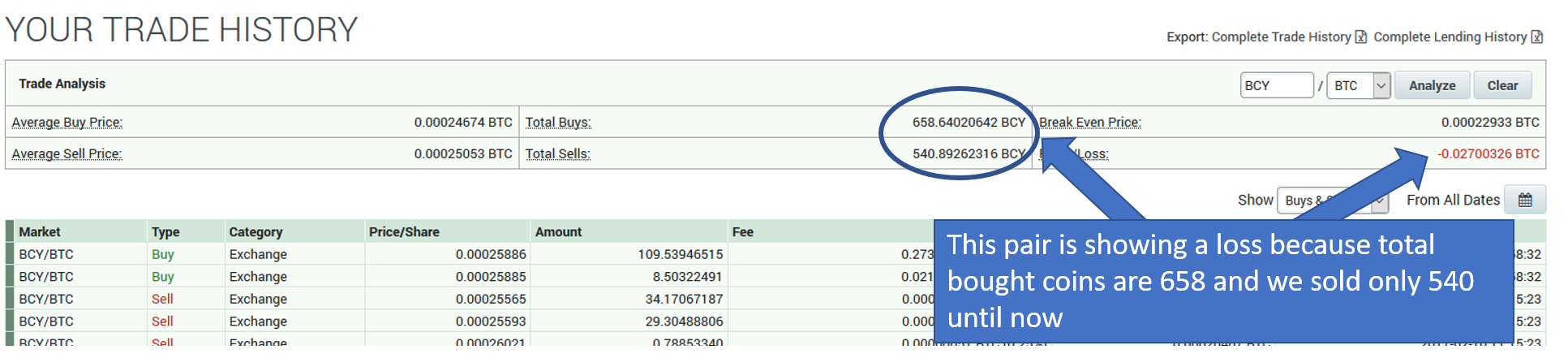Viewport: 1568px width, 354px height.
Task: Click price cell 0.00025593
Action: click(491, 322)
